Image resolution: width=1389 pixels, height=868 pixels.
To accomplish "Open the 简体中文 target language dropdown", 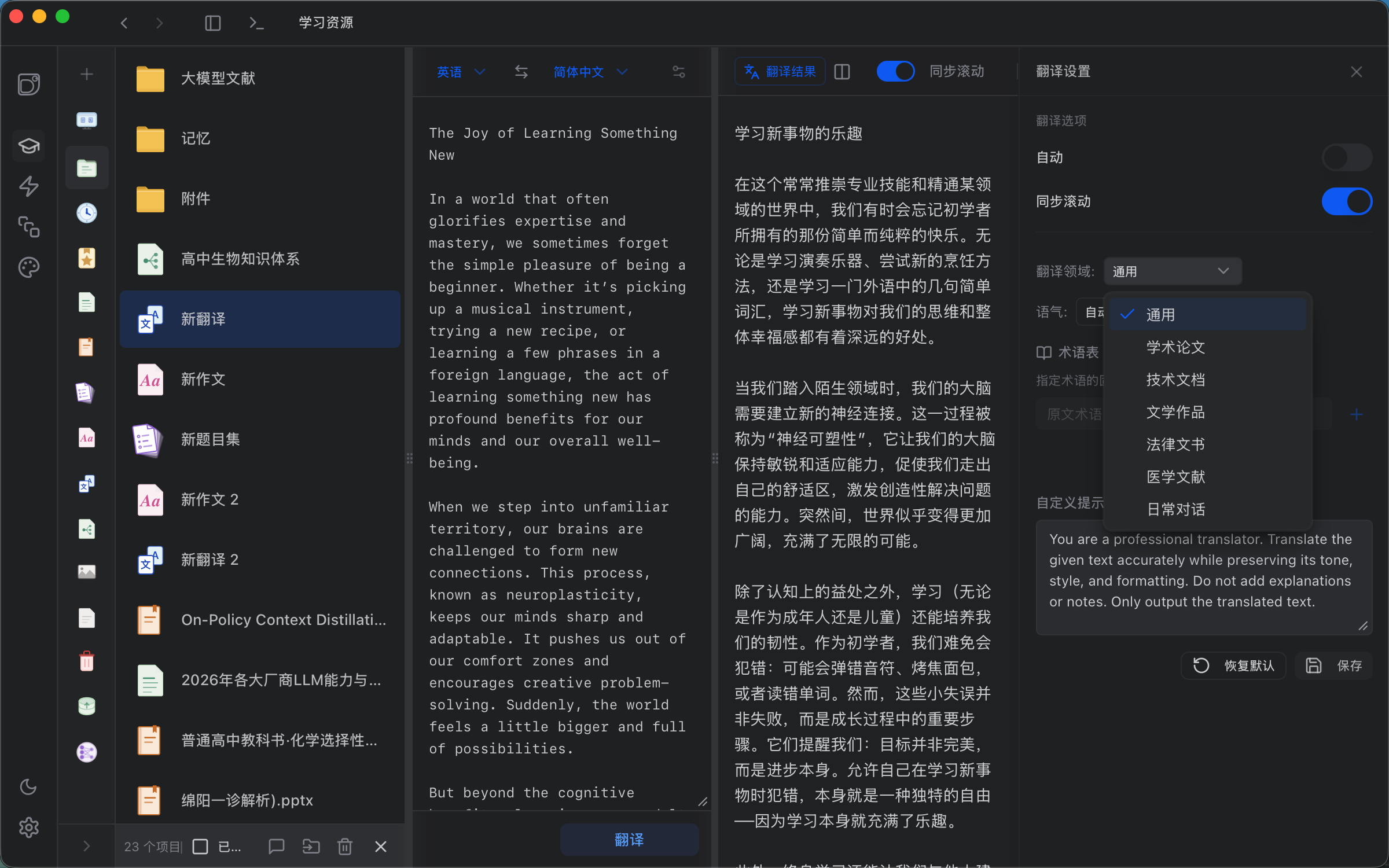I will 590,72.
